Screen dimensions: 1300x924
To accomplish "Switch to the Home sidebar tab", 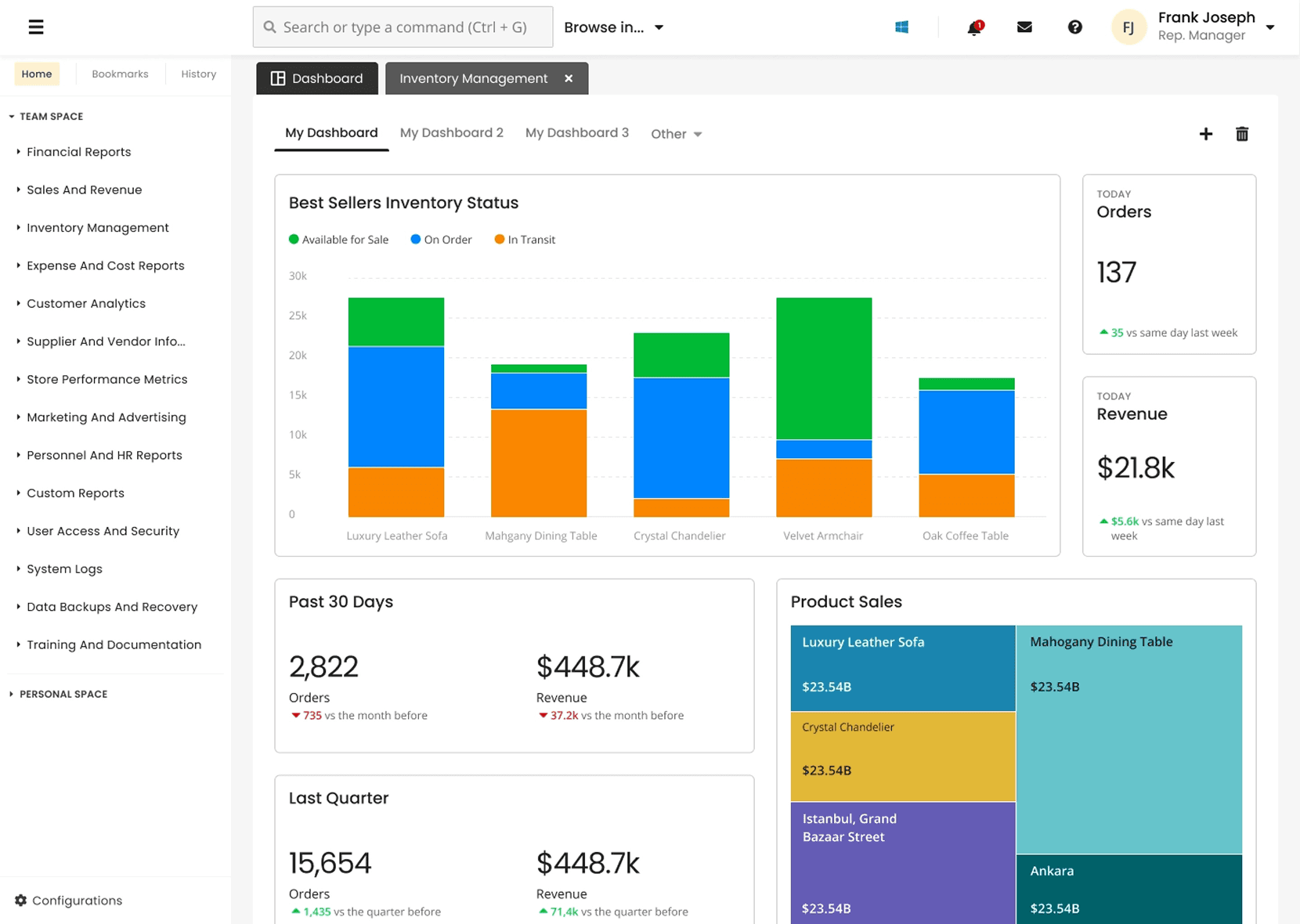I will pos(37,74).
